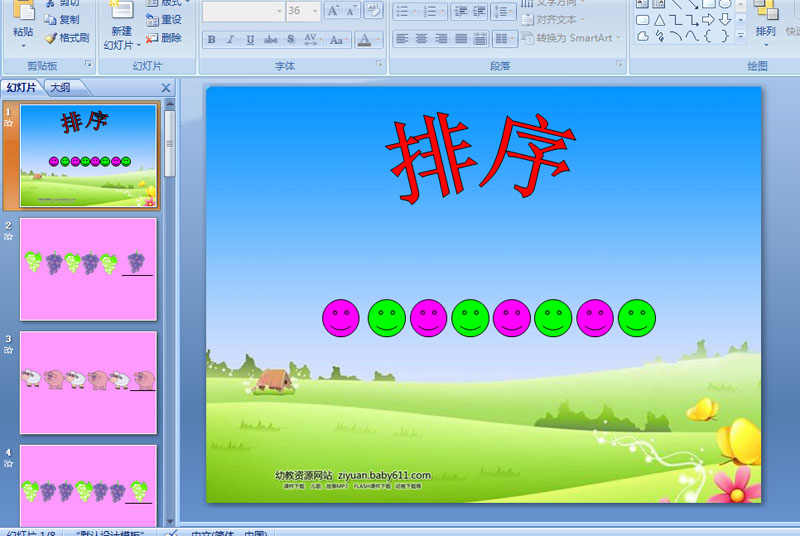Open the Clipboard (剪贴板) dialog launcher
The width and height of the screenshot is (800, 536).
click(88, 64)
